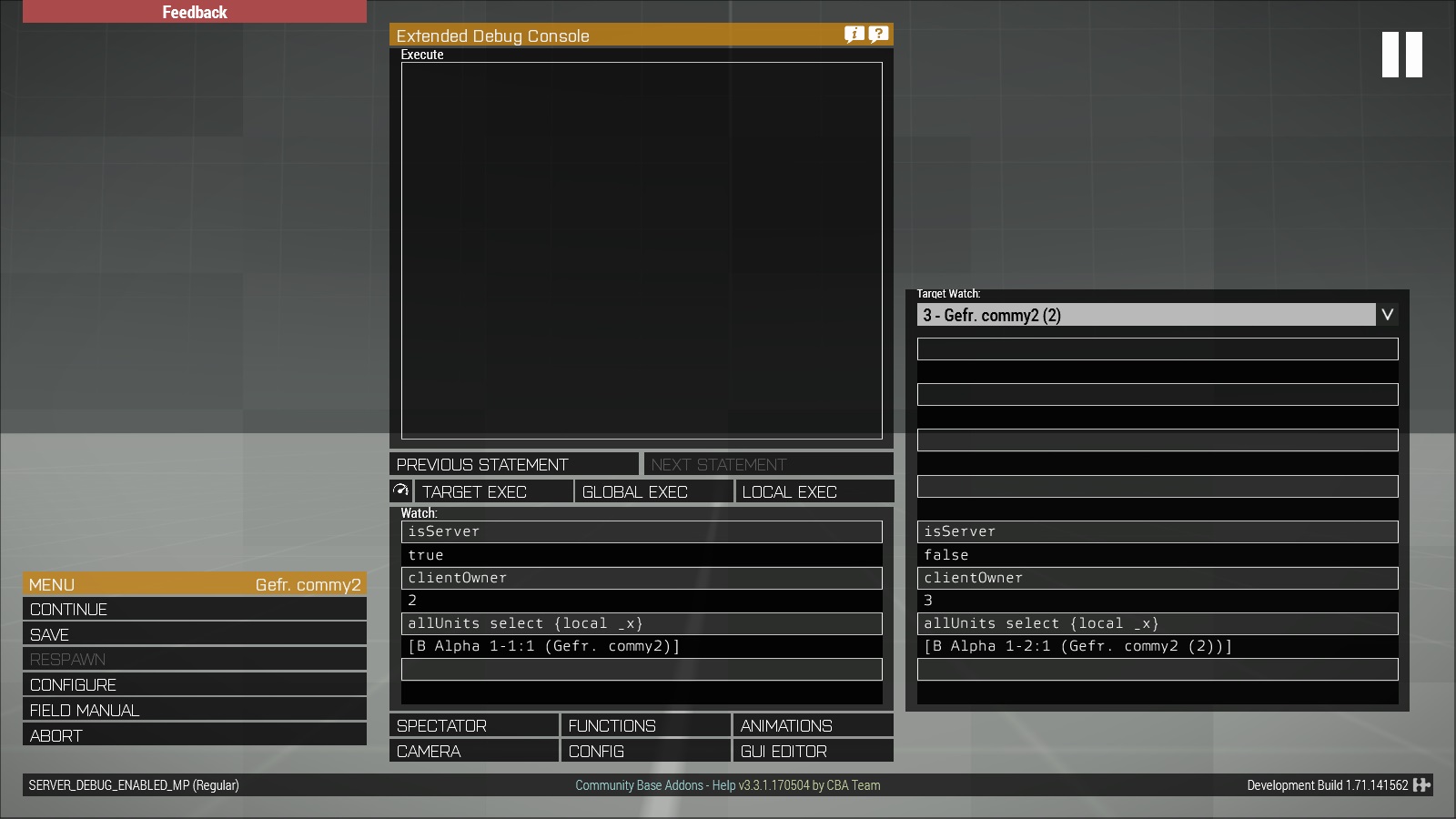
Task: Click the puzzle-piece icon next to Development Build
Action: tap(1421, 784)
